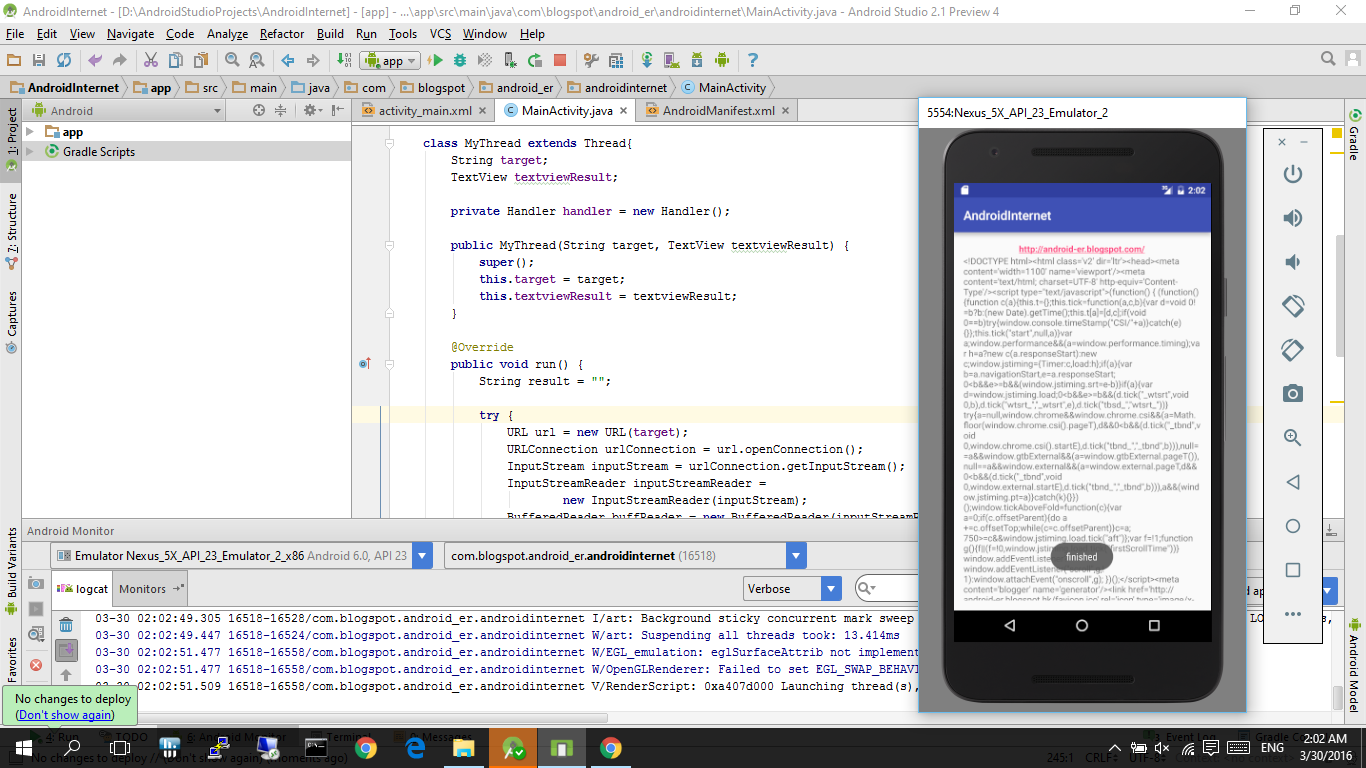Toggle the Build Variants side panel
The image size is (1366, 768).
point(11,562)
